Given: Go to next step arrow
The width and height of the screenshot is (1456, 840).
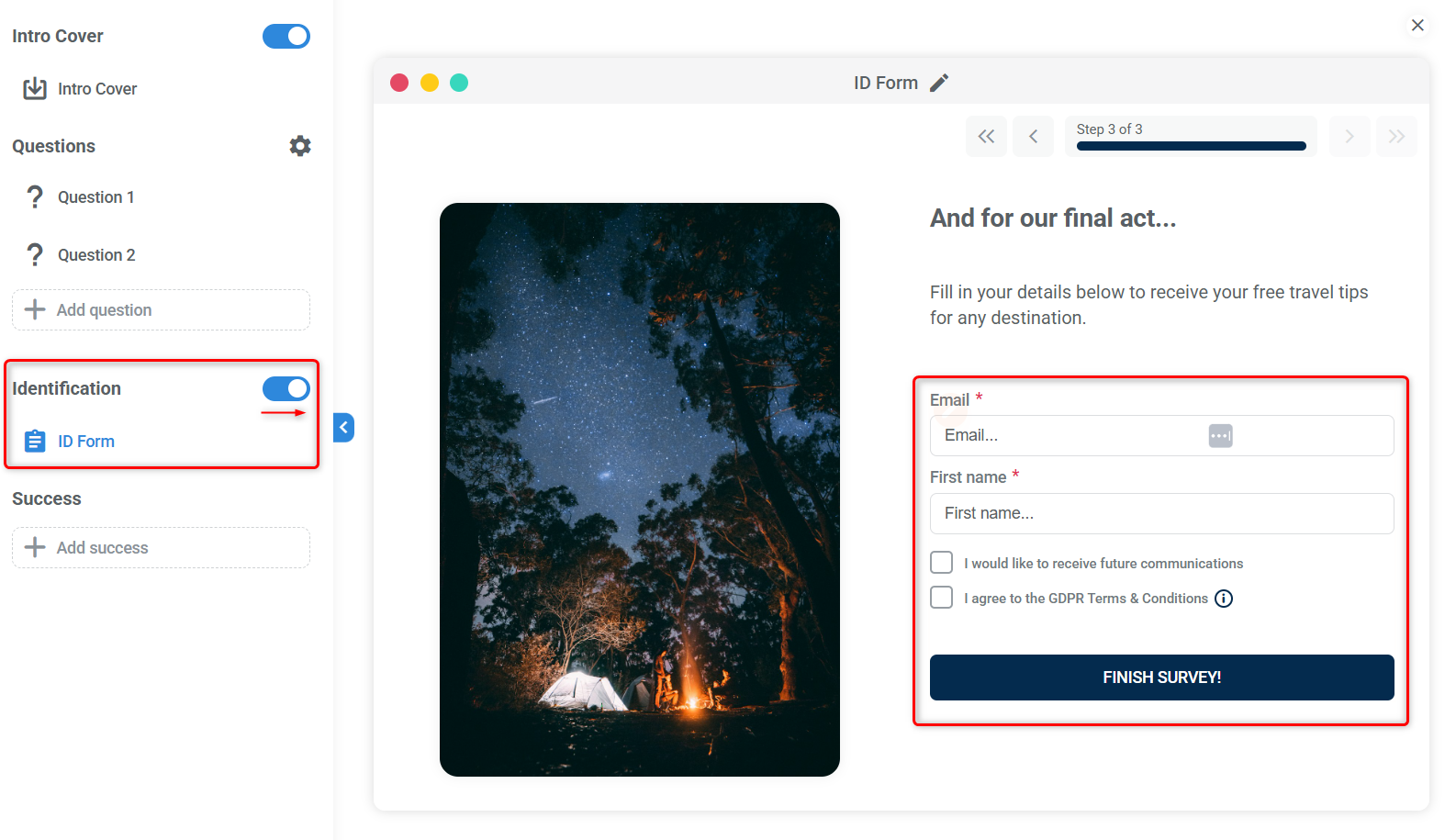Looking at the screenshot, I should click(1350, 137).
